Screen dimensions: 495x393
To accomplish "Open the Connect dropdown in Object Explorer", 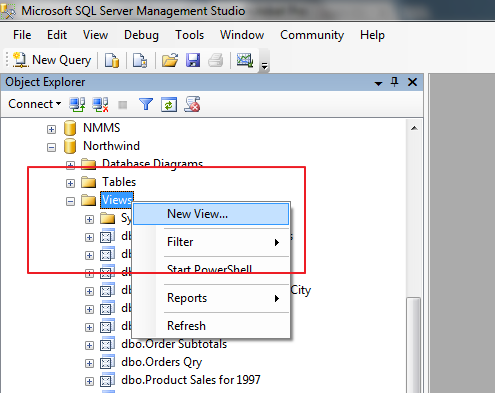I will [35, 104].
